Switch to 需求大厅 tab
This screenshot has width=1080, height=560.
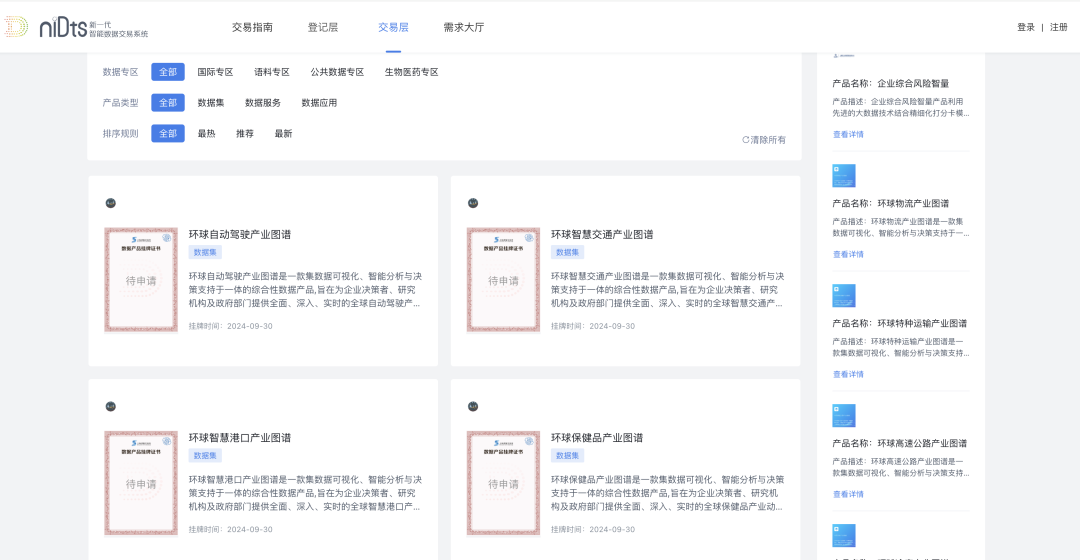point(464,27)
